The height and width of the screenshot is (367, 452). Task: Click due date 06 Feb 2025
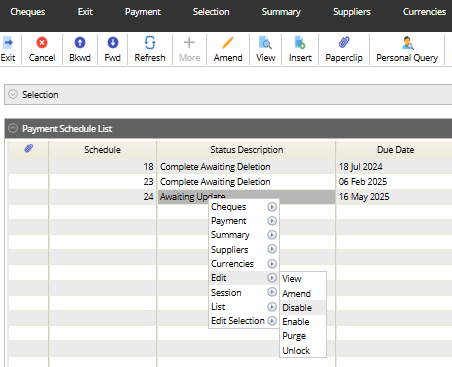(x=363, y=182)
